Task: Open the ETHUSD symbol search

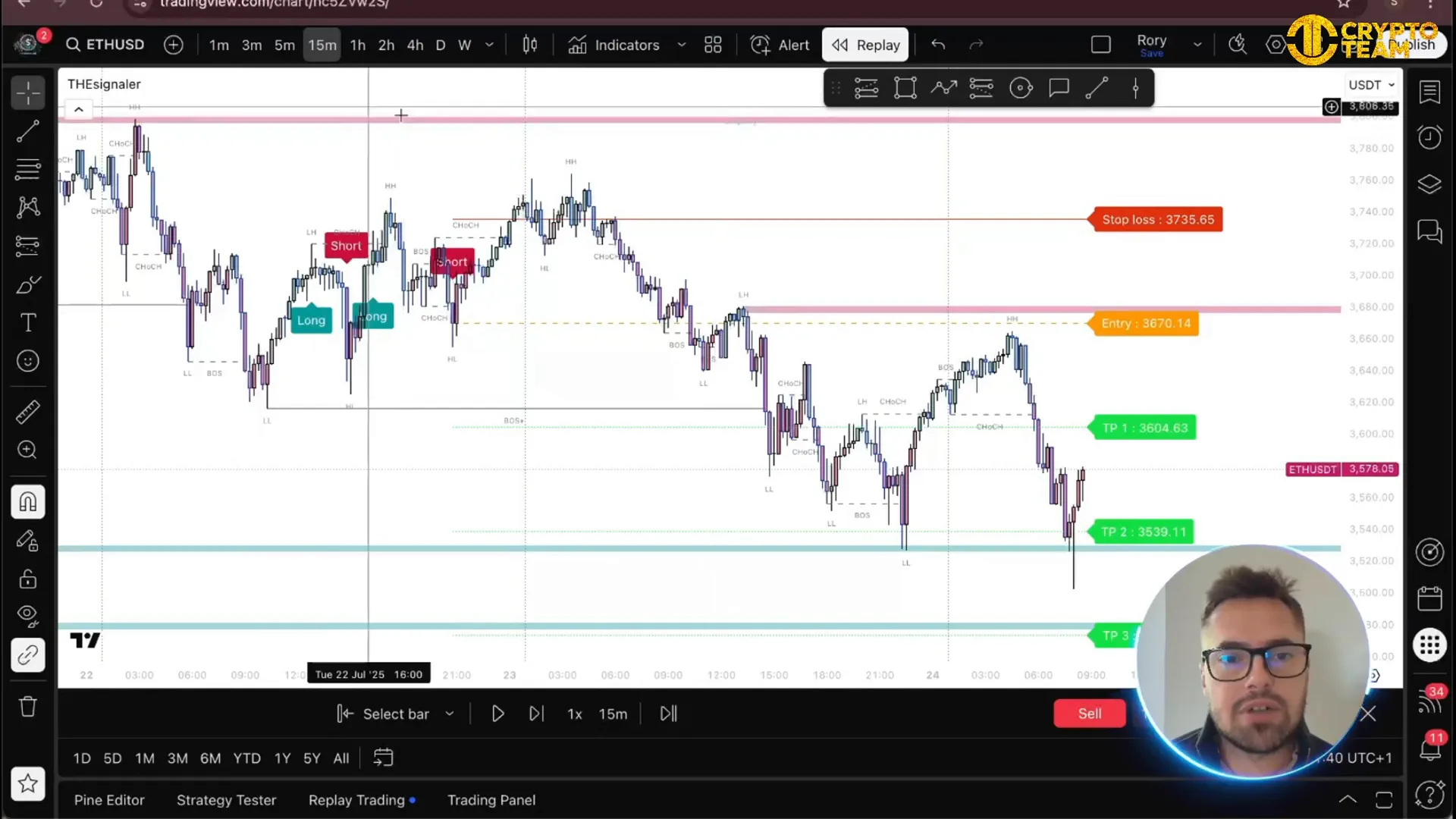Action: [105, 45]
